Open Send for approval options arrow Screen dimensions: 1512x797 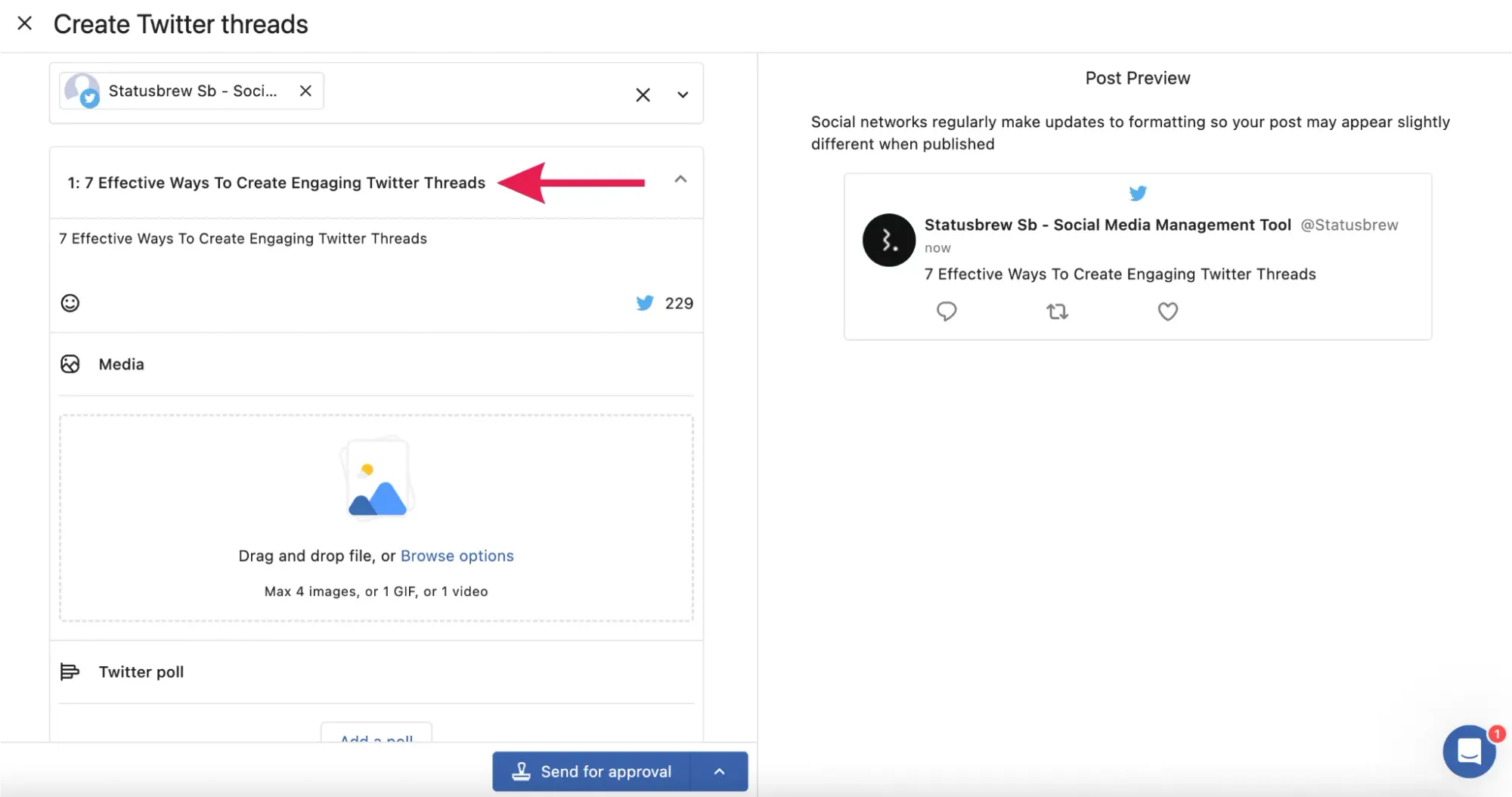pos(719,771)
